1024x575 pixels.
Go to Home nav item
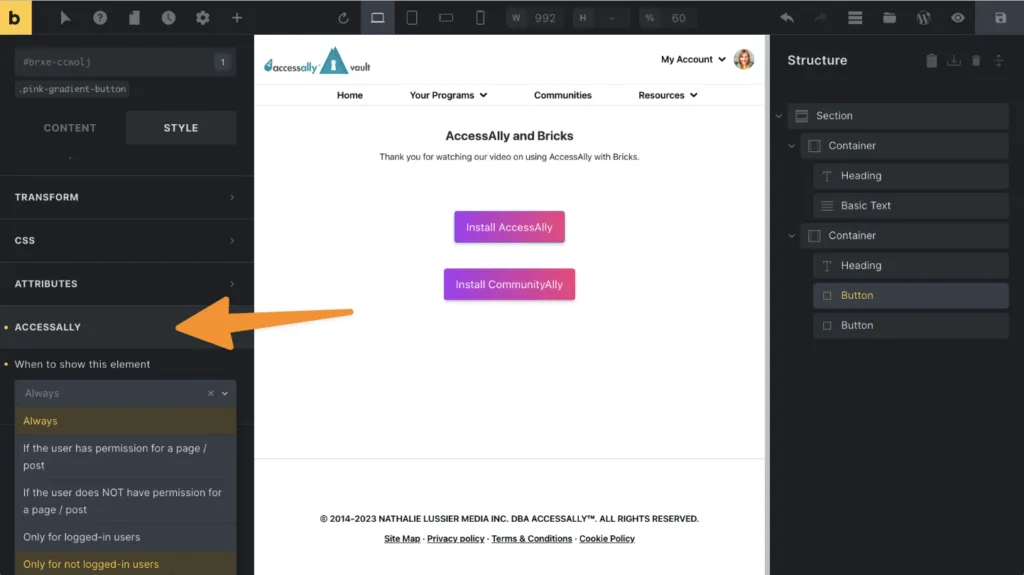350,95
